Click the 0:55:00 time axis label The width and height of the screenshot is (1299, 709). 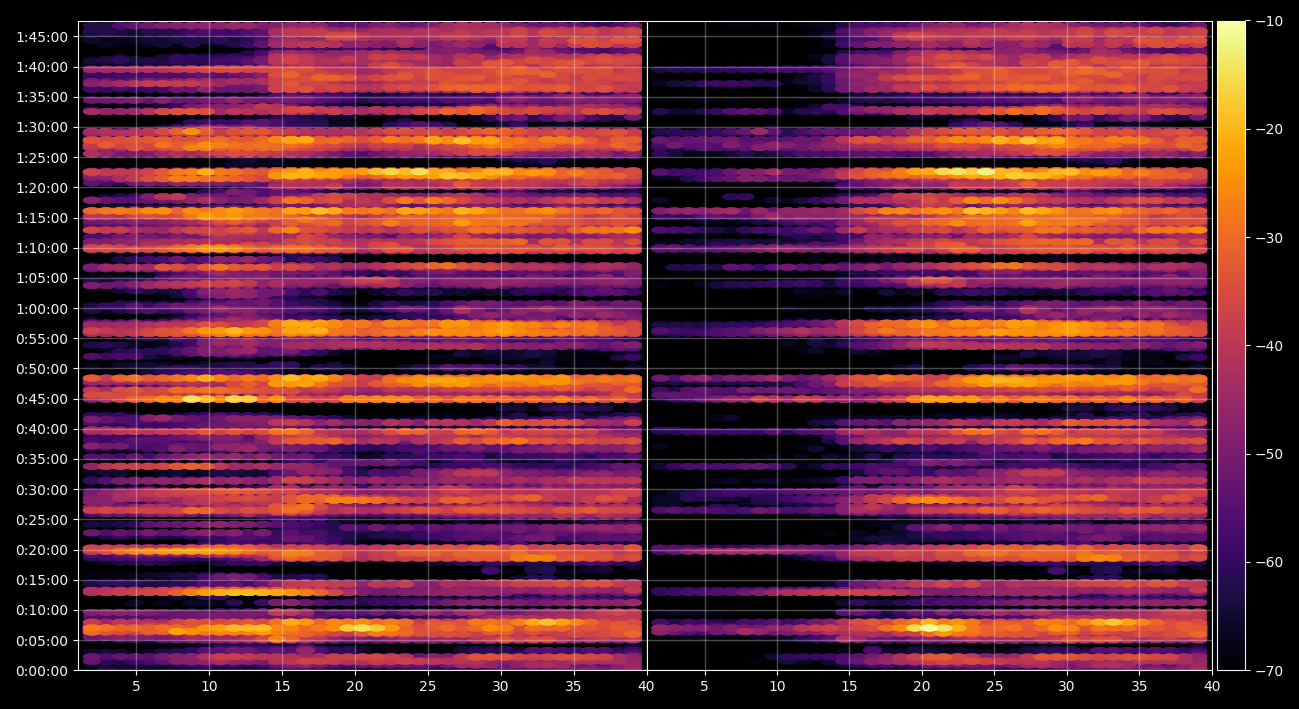[x=42, y=339]
